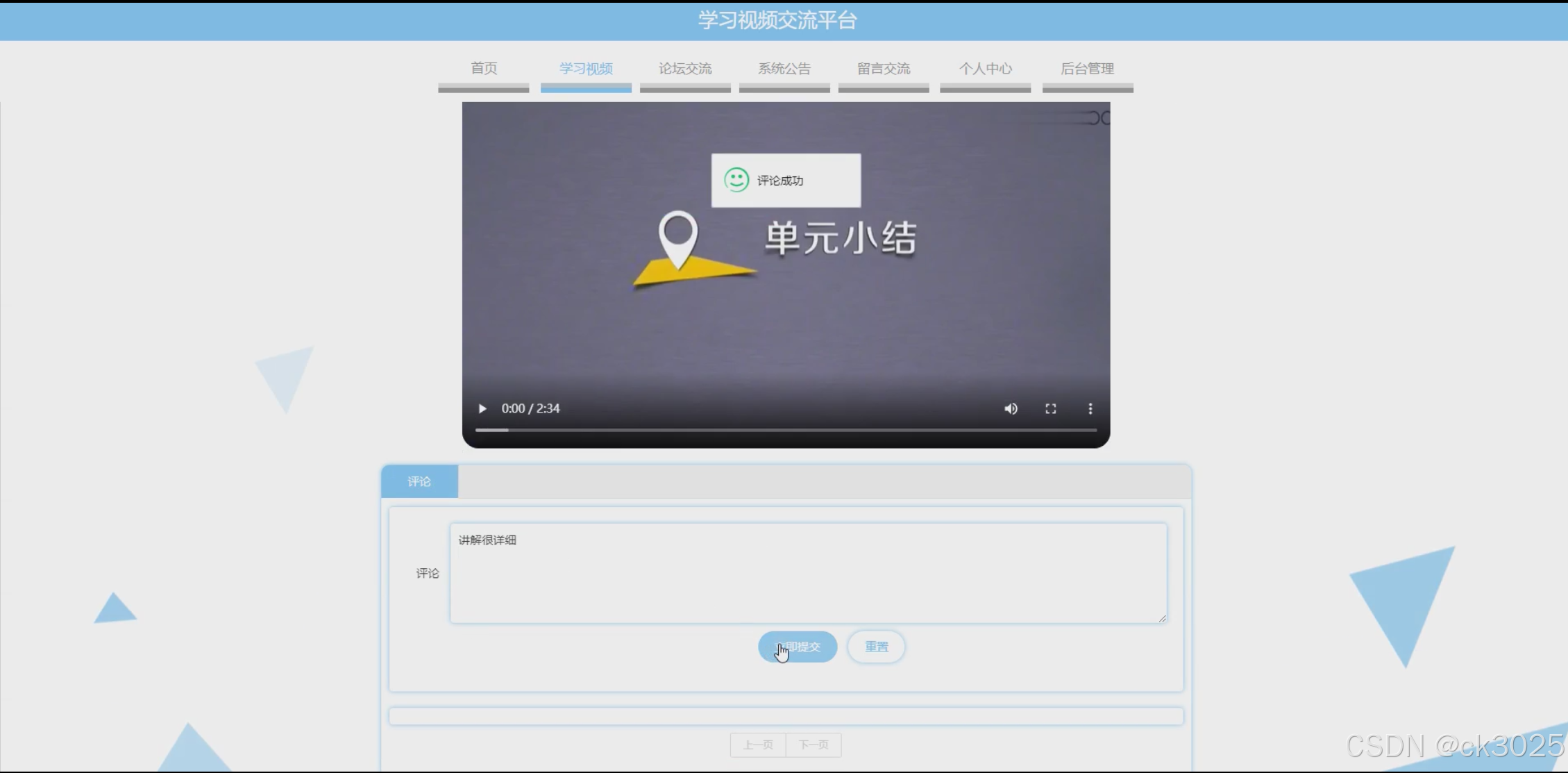This screenshot has width=1568, height=773.
Task: Click smiley icon in success toast
Action: pos(736,180)
